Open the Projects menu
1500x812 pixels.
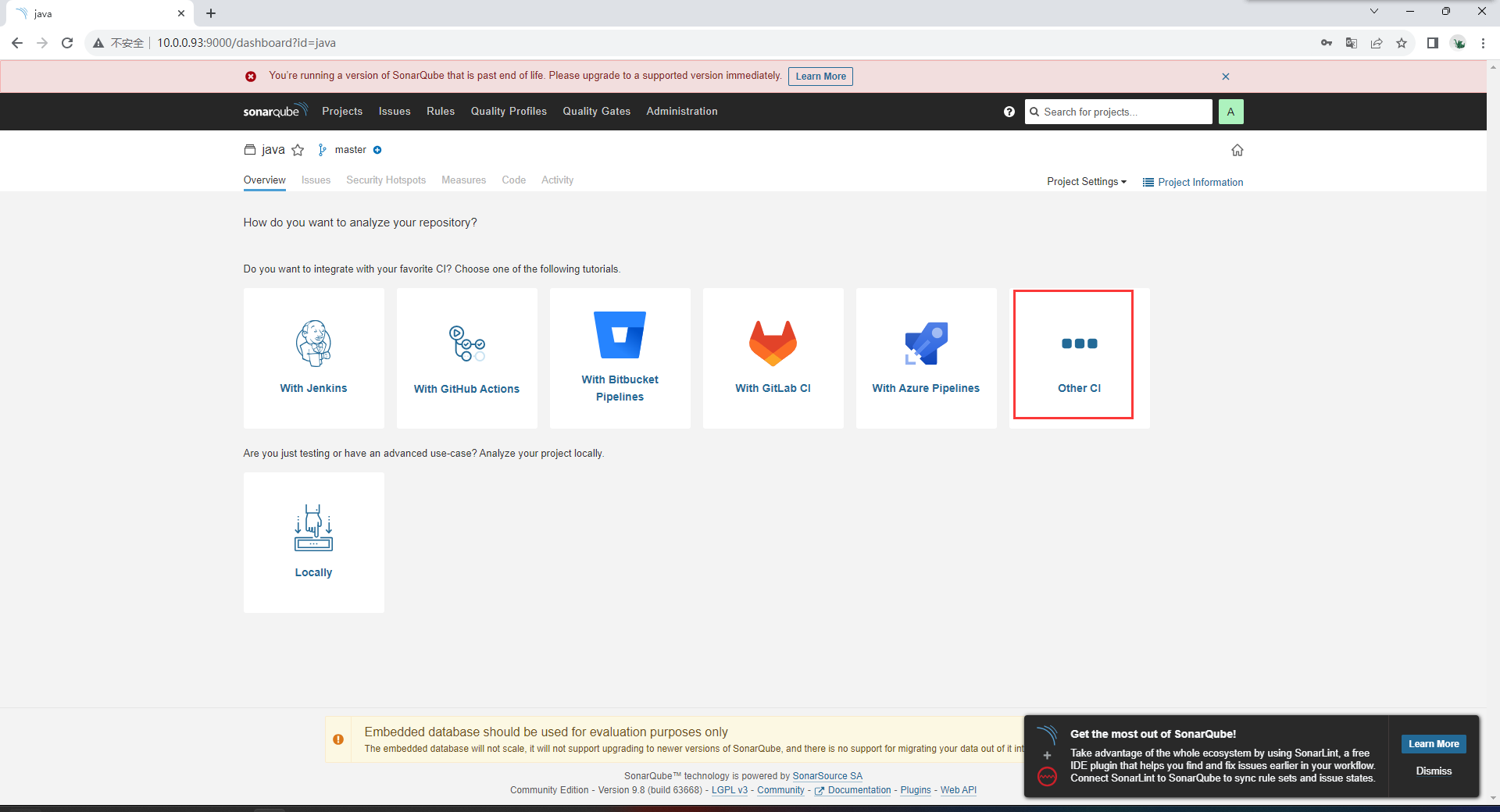point(342,111)
